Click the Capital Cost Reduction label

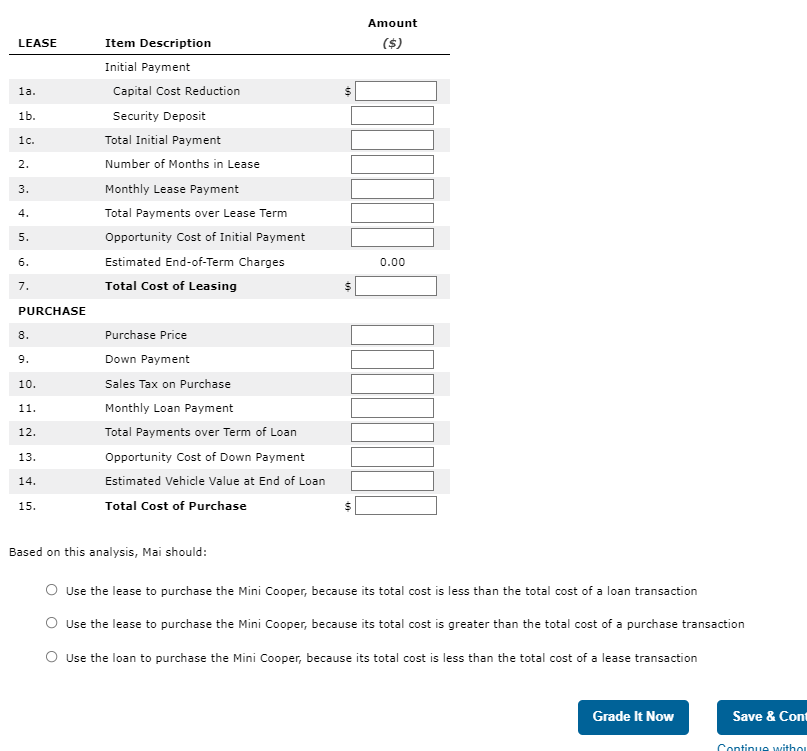(x=177, y=91)
